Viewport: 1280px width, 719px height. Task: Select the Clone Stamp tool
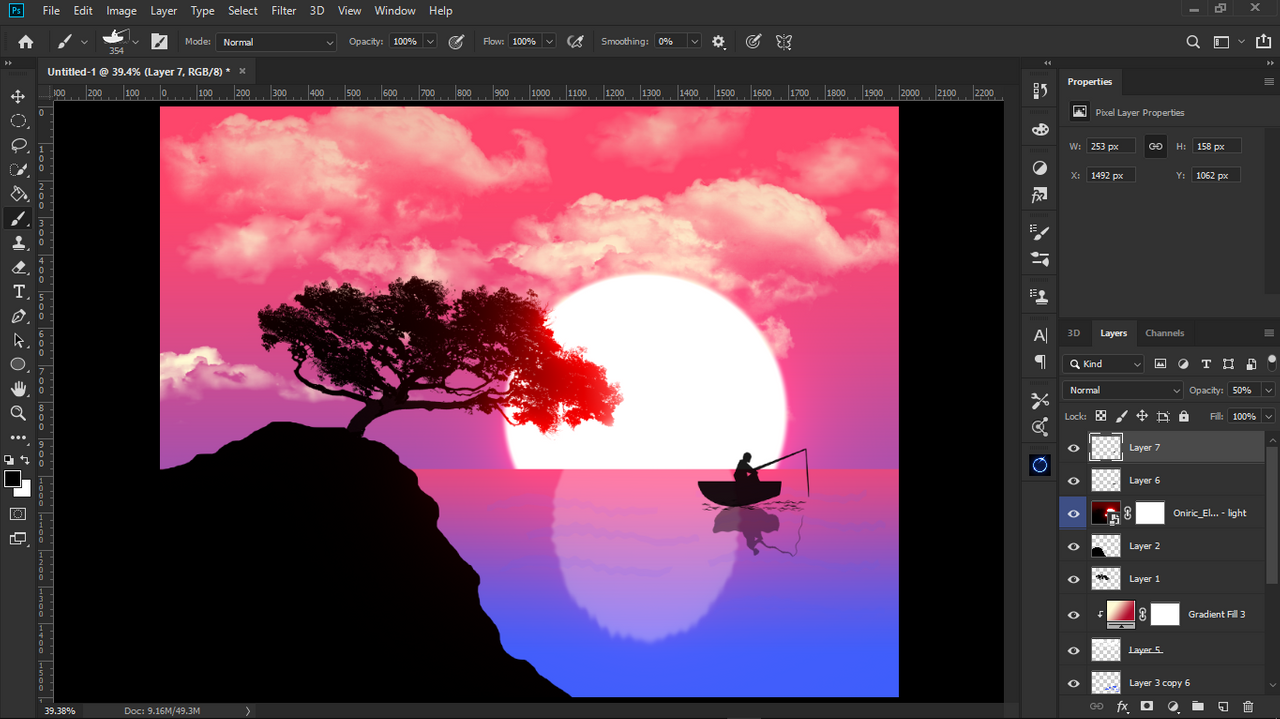click(x=18, y=243)
